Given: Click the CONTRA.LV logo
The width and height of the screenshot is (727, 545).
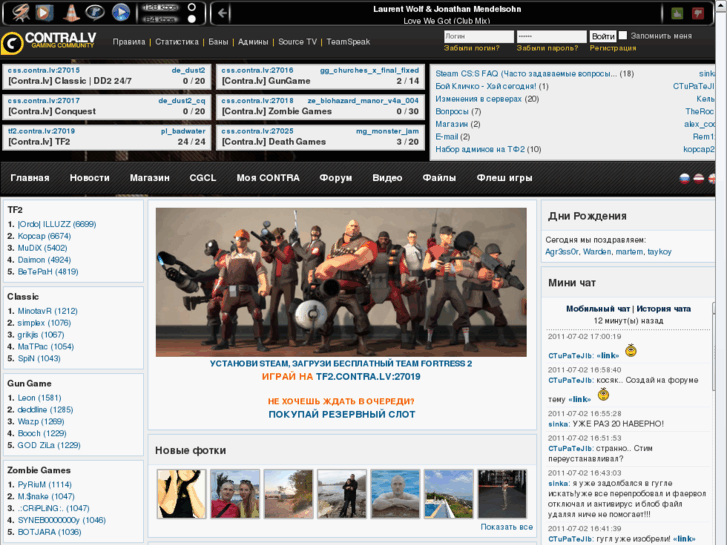Looking at the screenshot, I should [49, 43].
